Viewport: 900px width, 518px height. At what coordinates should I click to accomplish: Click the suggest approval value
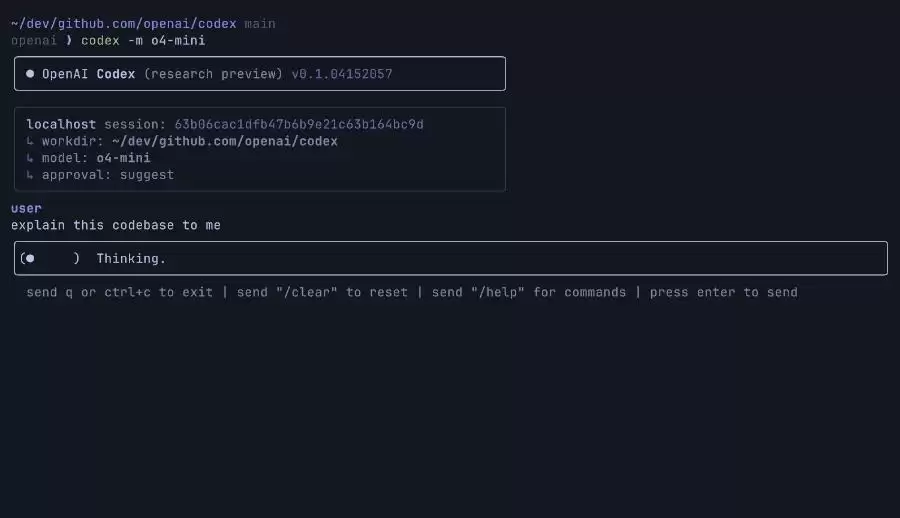[x=147, y=175]
